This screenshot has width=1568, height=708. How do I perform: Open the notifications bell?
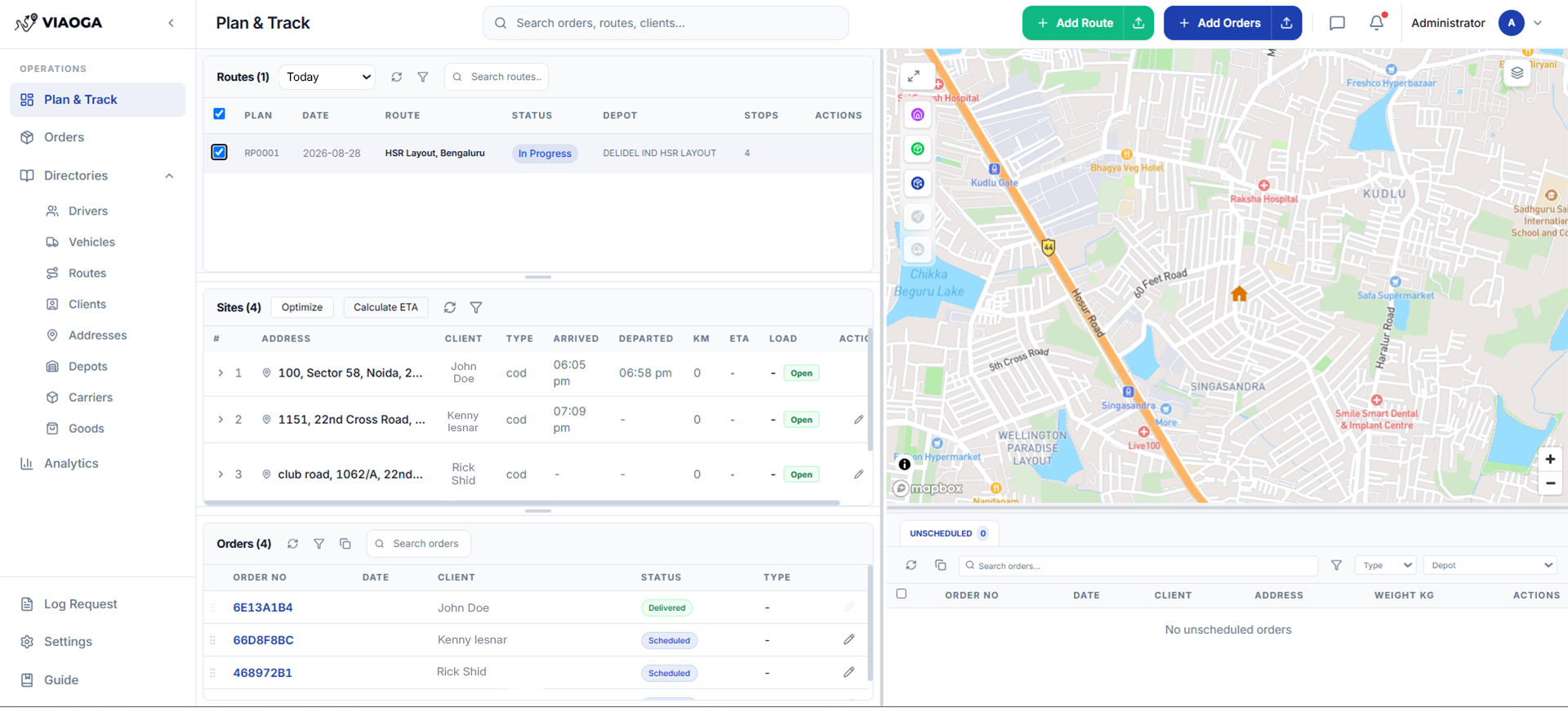pyautogui.click(x=1377, y=22)
